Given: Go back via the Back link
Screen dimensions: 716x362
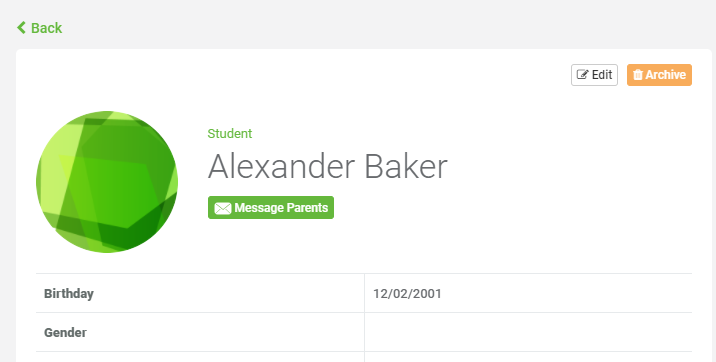Looking at the screenshot, I should point(39,28).
